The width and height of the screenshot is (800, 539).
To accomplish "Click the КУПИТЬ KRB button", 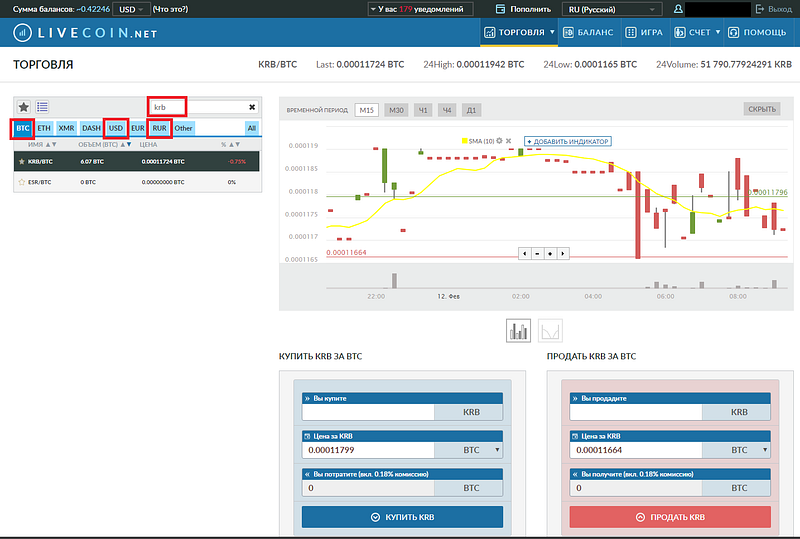I will (402, 517).
